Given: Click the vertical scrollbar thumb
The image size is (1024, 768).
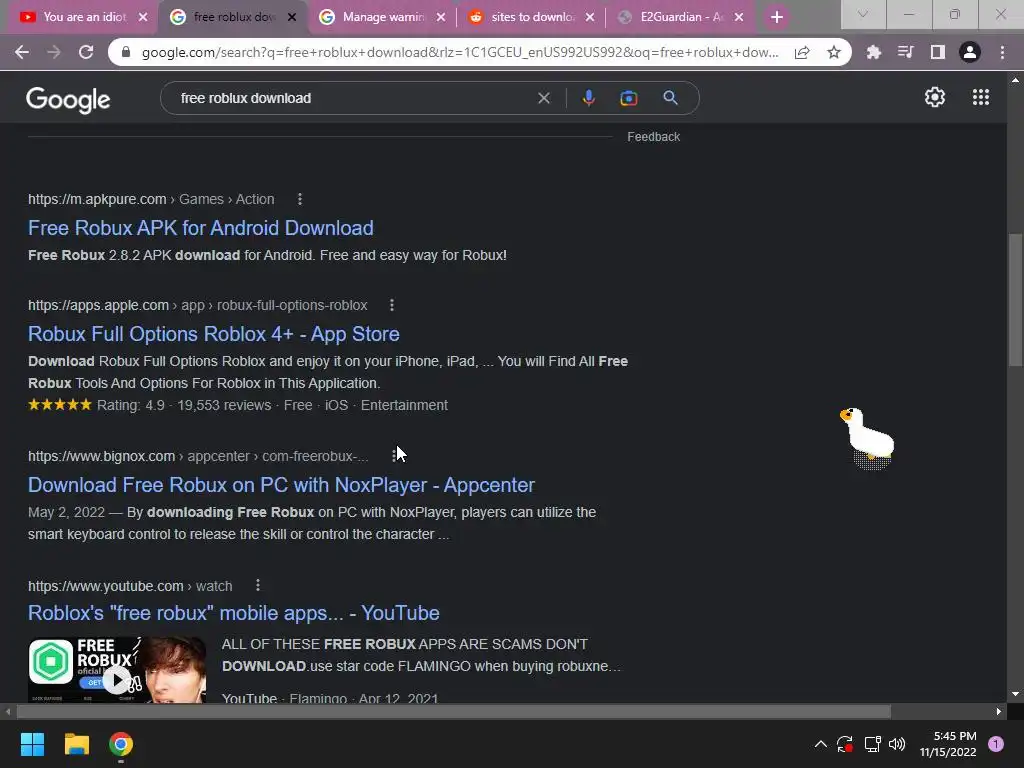Looking at the screenshot, I should [x=1015, y=300].
